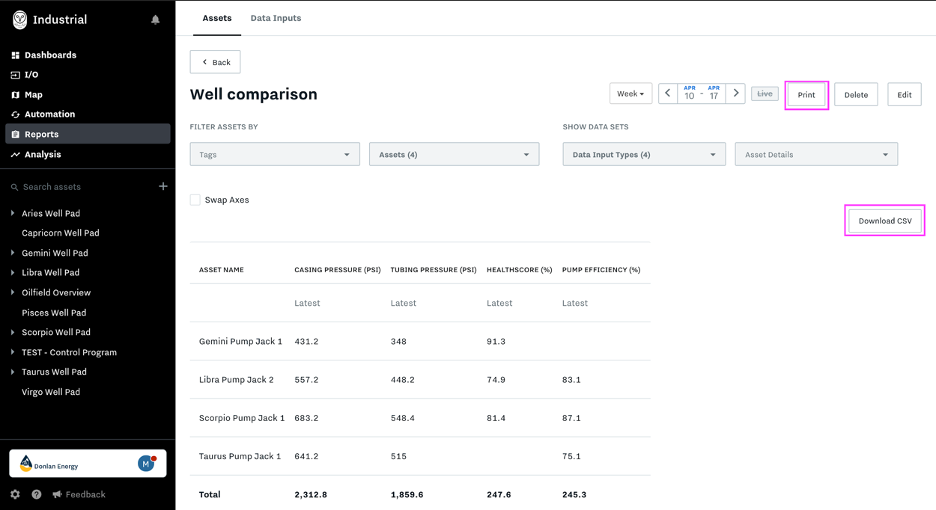The height and width of the screenshot is (510, 936).
Task: Select Scorpio Pump Jack 1 row name
Action: [x=242, y=418]
